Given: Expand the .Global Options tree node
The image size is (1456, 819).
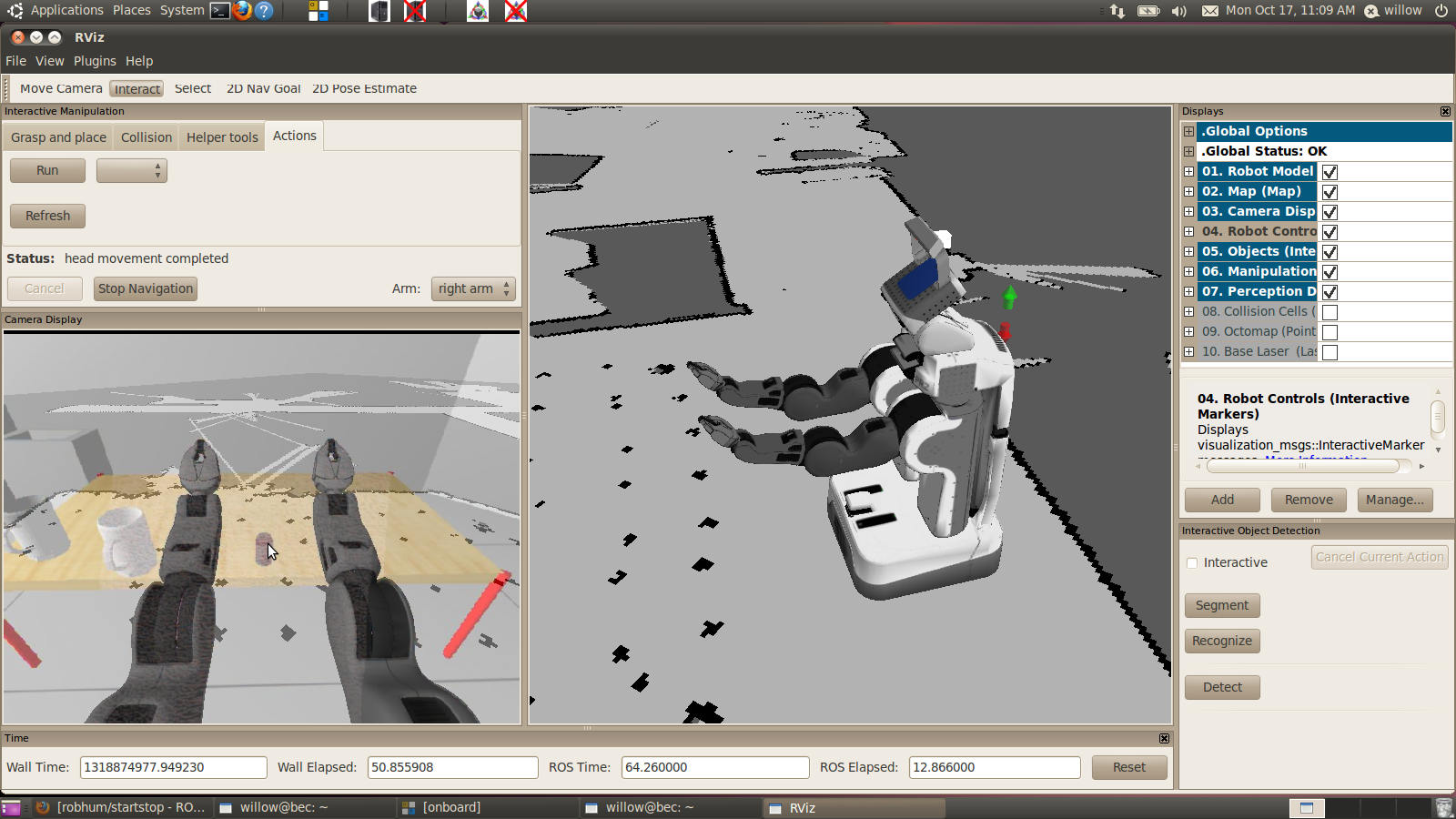Looking at the screenshot, I should click(x=1188, y=131).
